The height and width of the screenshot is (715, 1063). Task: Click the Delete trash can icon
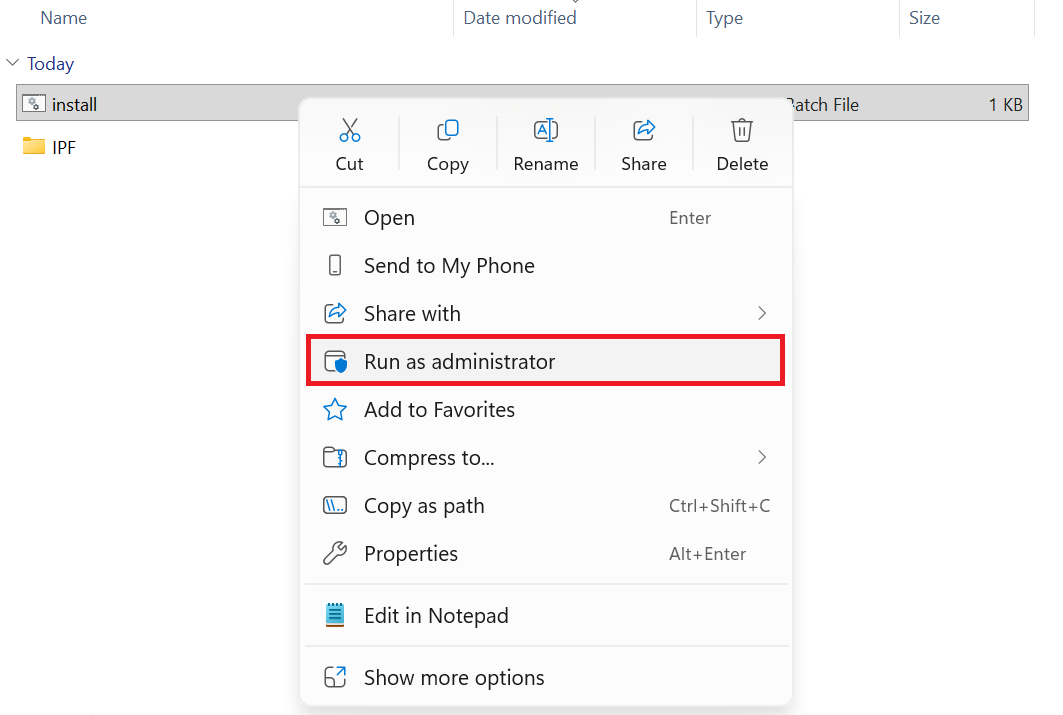pyautogui.click(x=742, y=130)
